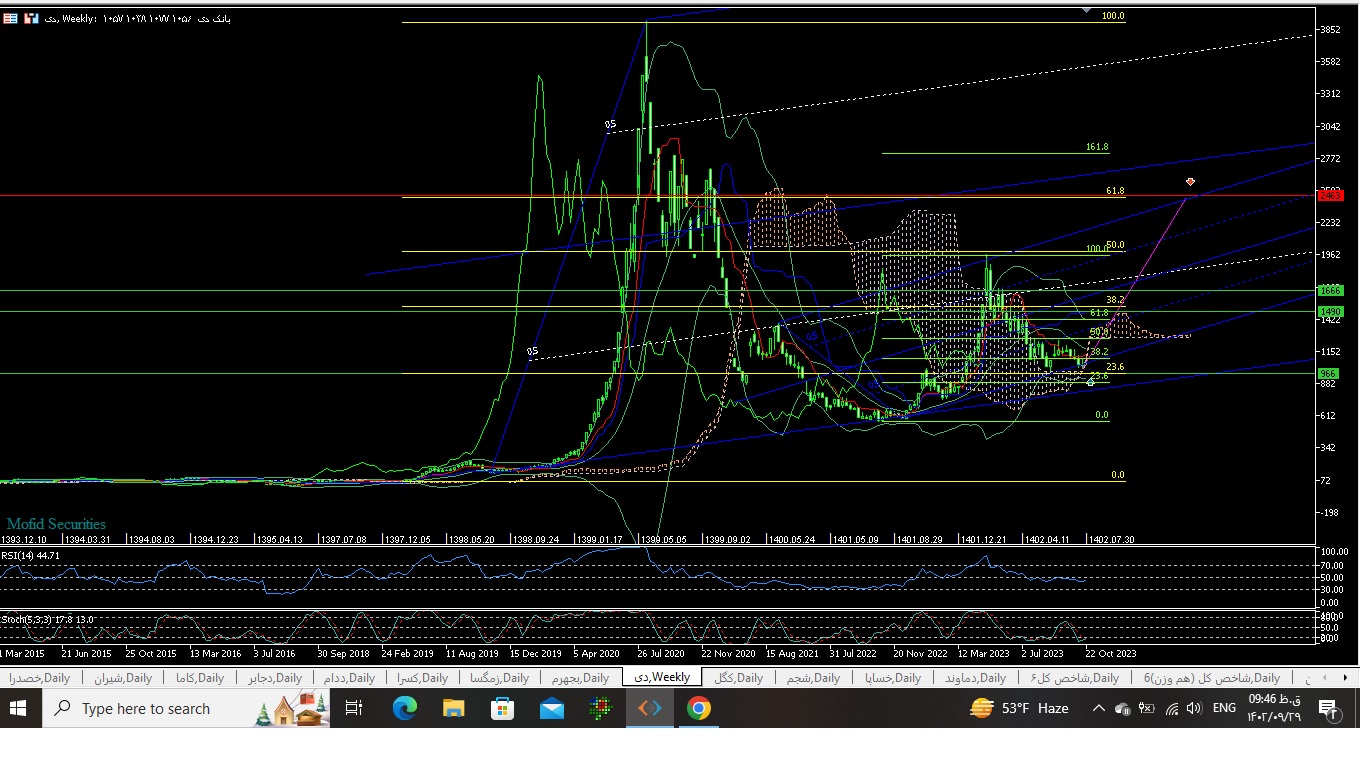Click the volume speaker tray icon
The image size is (1366, 768).
[x=1194, y=708]
